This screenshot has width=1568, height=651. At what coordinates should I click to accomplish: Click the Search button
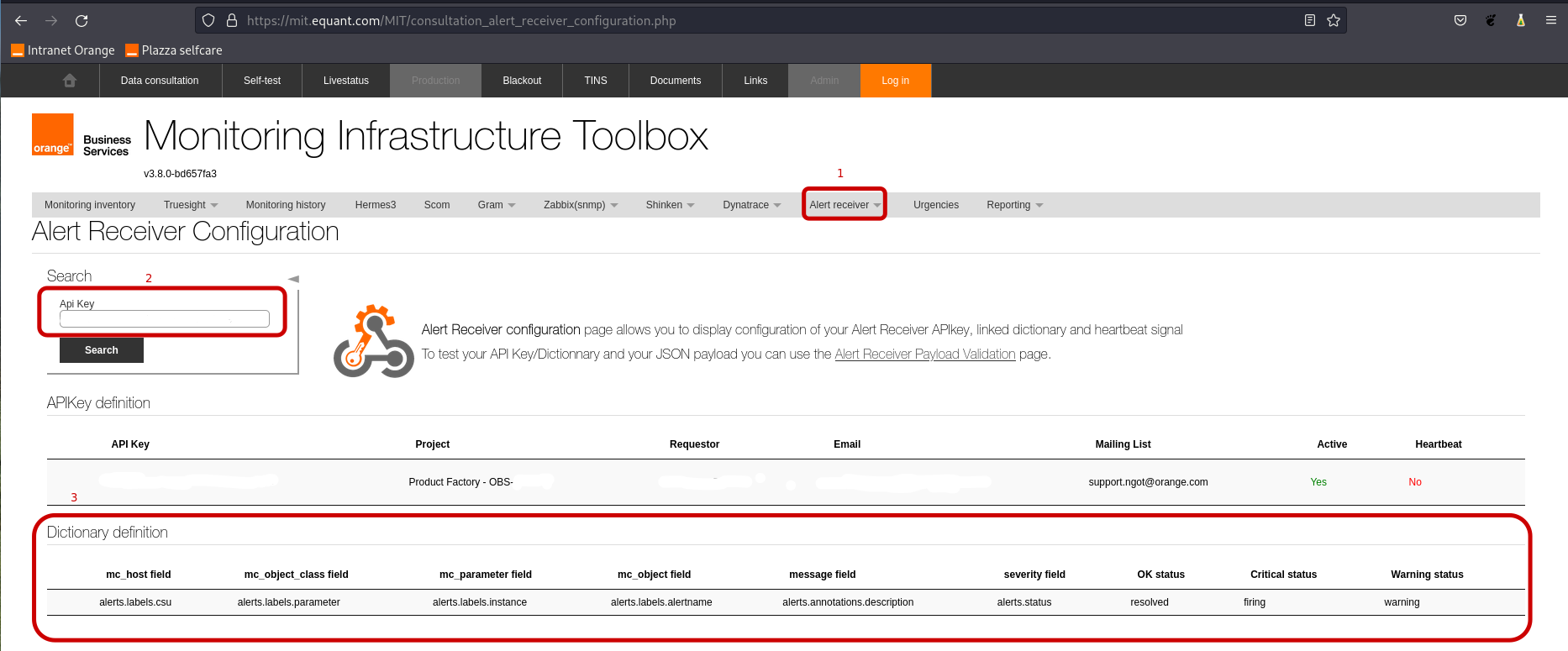102,350
